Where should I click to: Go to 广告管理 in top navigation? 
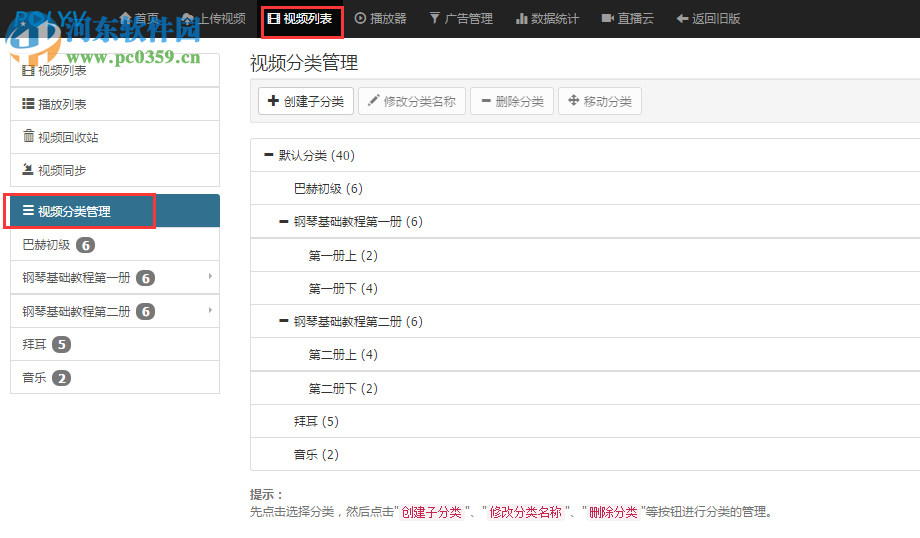(x=461, y=19)
